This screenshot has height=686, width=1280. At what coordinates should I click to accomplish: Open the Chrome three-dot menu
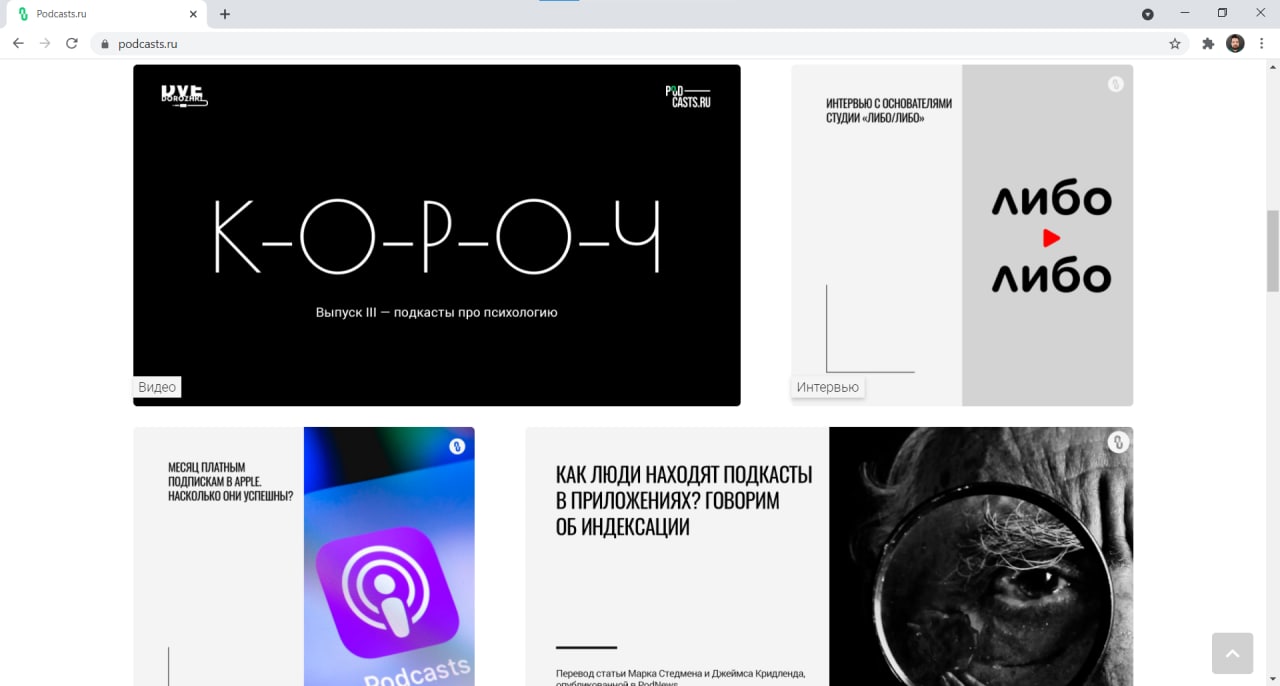[1263, 43]
